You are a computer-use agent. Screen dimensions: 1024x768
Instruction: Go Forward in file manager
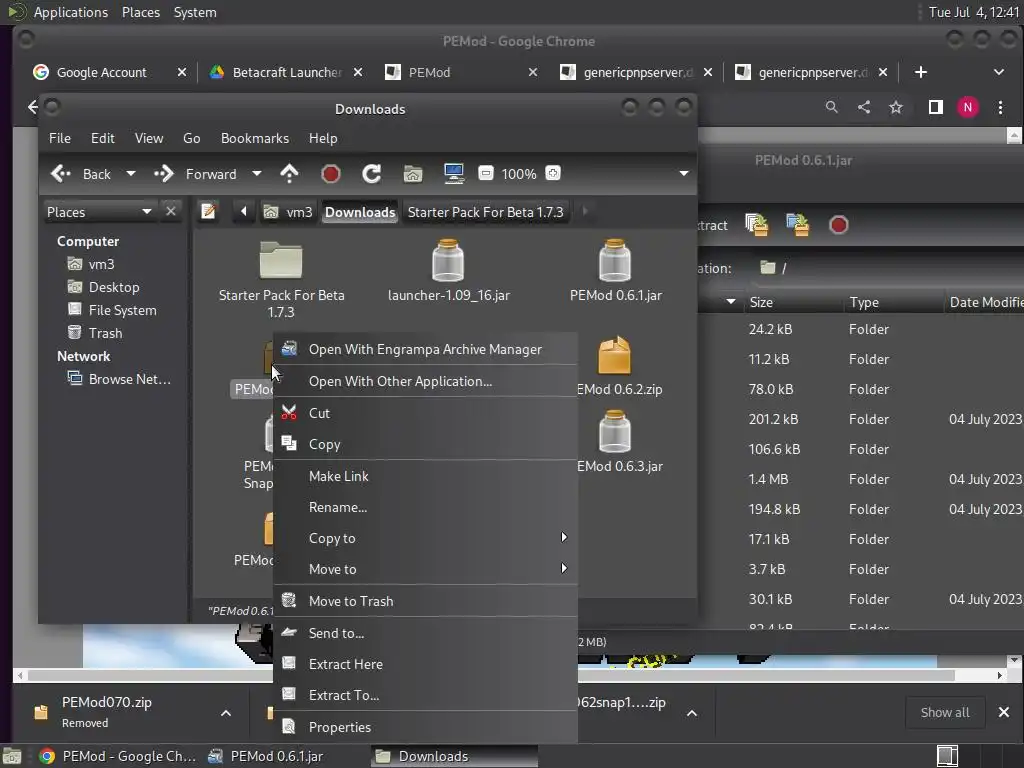click(x=195, y=174)
